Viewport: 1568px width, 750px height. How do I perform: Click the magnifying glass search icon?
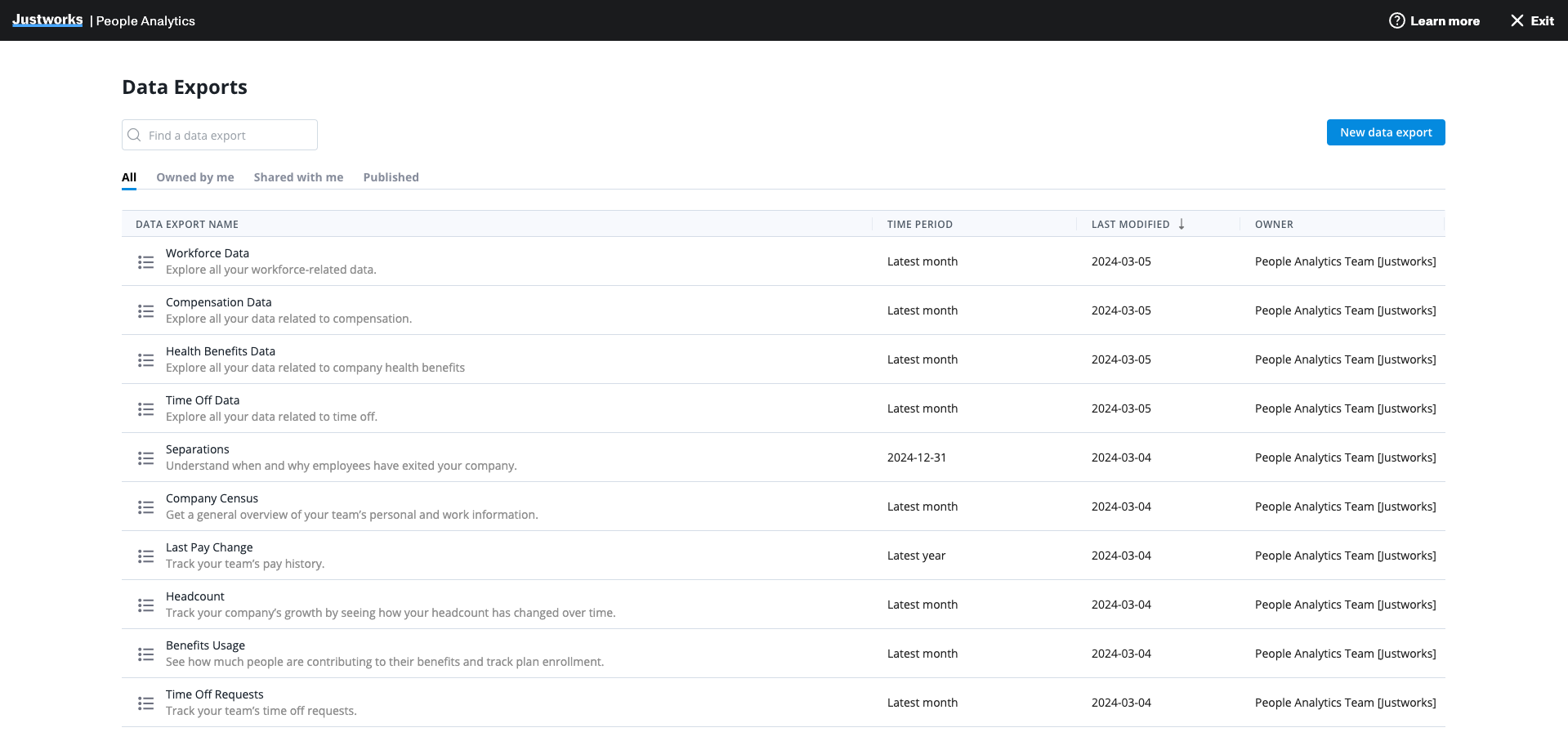(x=135, y=136)
